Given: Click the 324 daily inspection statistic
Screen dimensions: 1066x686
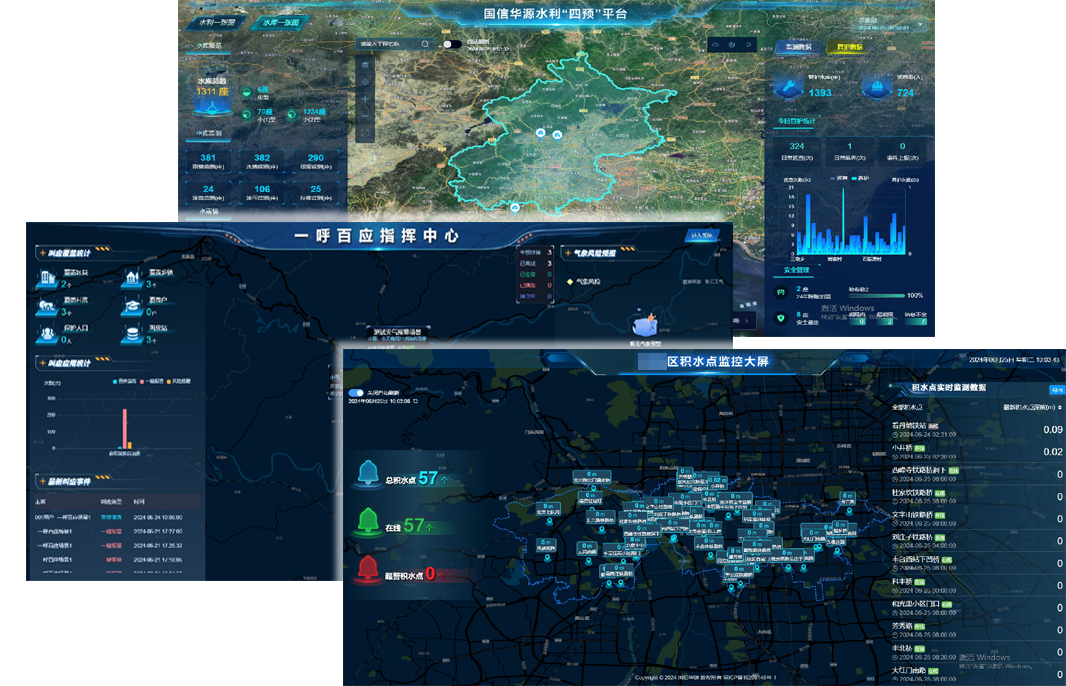Looking at the screenshot, I should (797, 150).
